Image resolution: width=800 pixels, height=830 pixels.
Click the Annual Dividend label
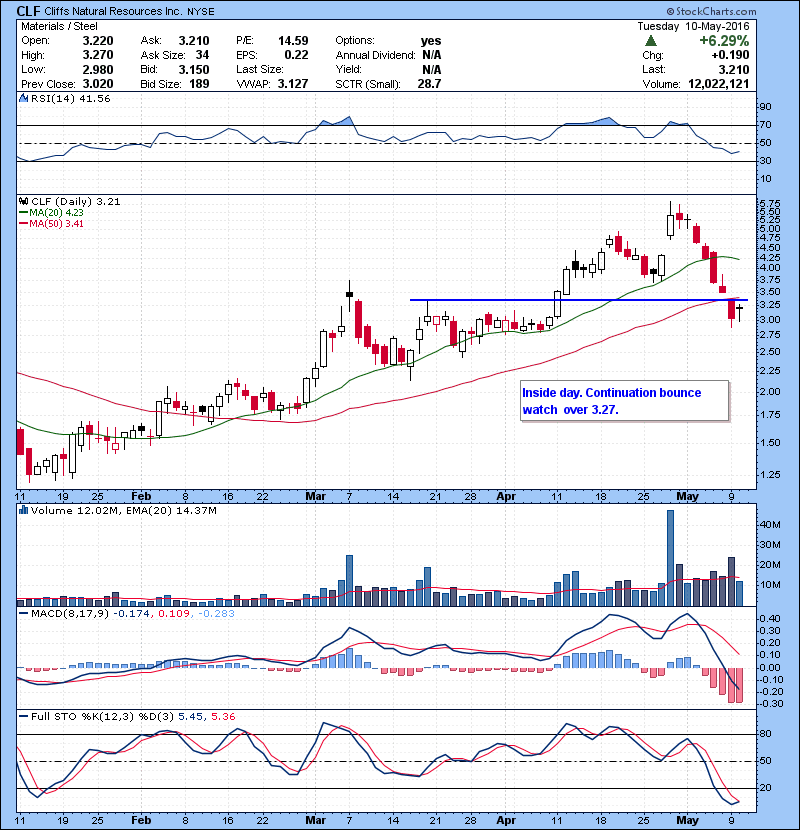click(375, 55)
